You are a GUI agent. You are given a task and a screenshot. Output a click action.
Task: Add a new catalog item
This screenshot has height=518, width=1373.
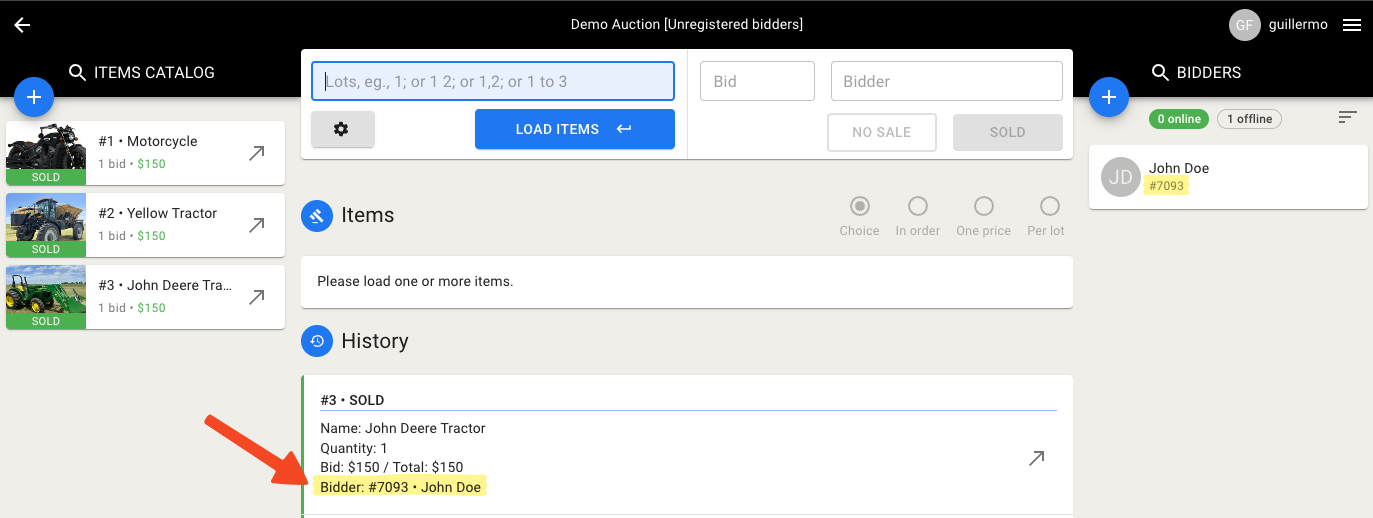(x=34, y=97)
